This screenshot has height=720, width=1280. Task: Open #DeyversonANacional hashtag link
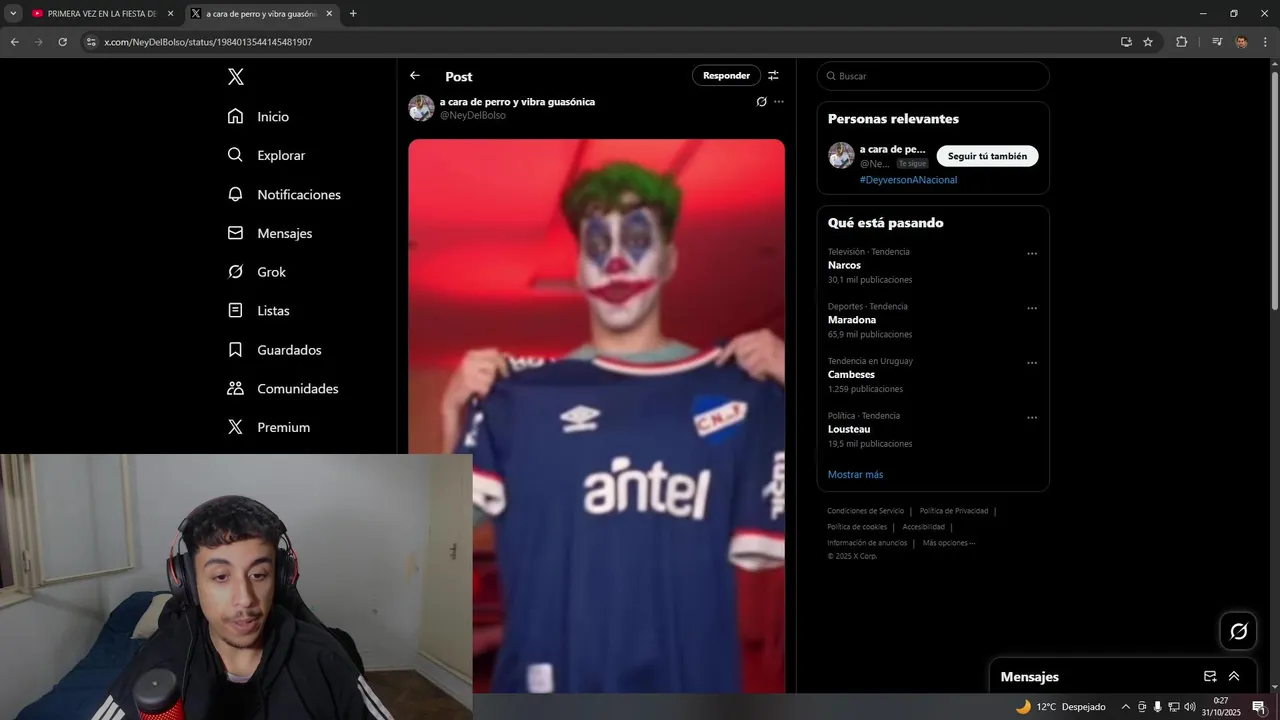click(x=908, y=180)
